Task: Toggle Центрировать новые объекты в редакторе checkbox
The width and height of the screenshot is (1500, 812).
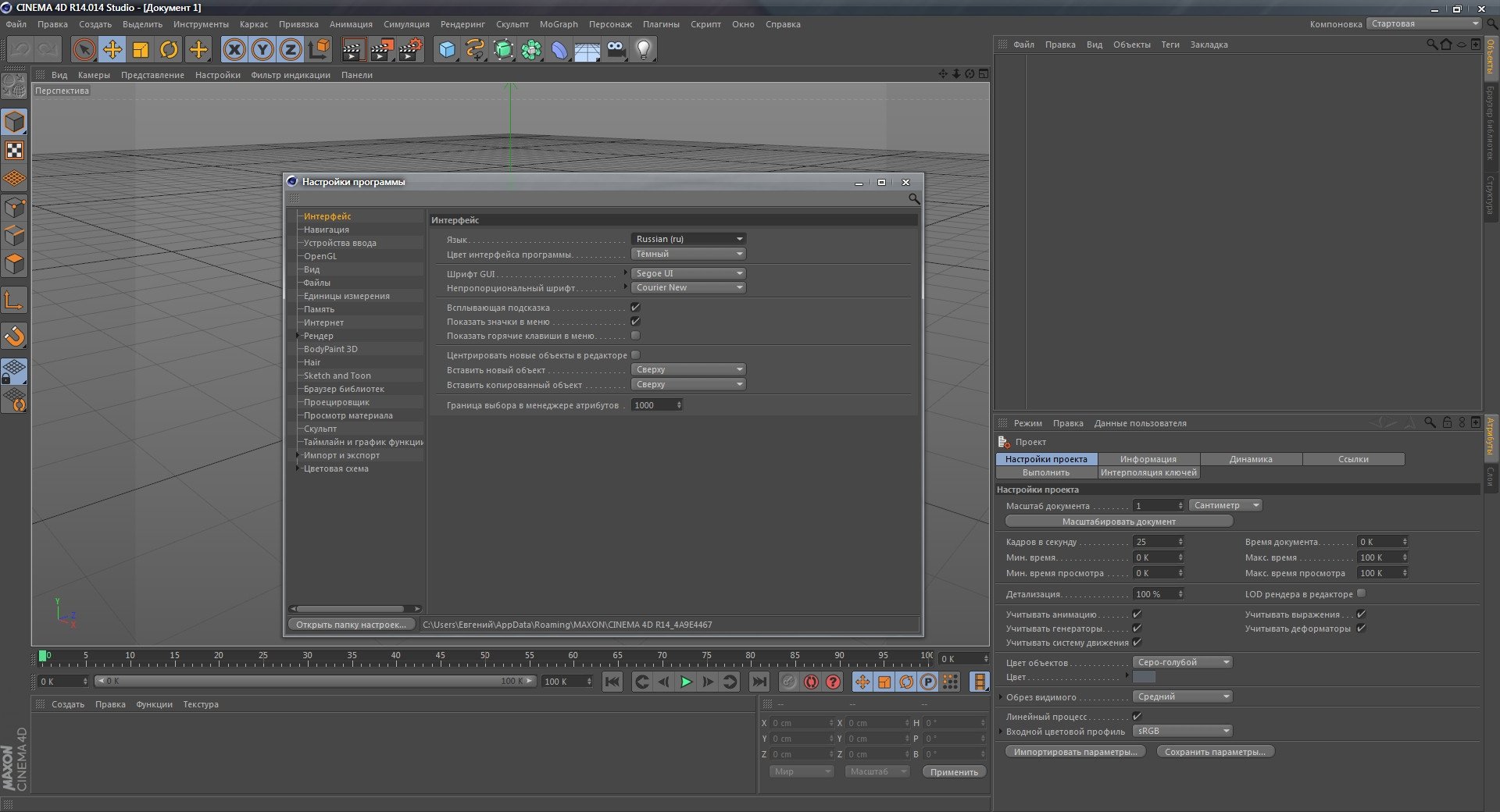Action: (635, 355)
